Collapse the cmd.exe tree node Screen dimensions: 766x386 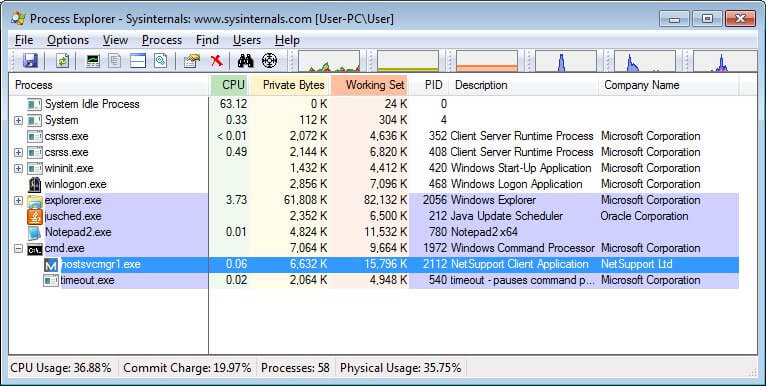click(x=19, y=249)
